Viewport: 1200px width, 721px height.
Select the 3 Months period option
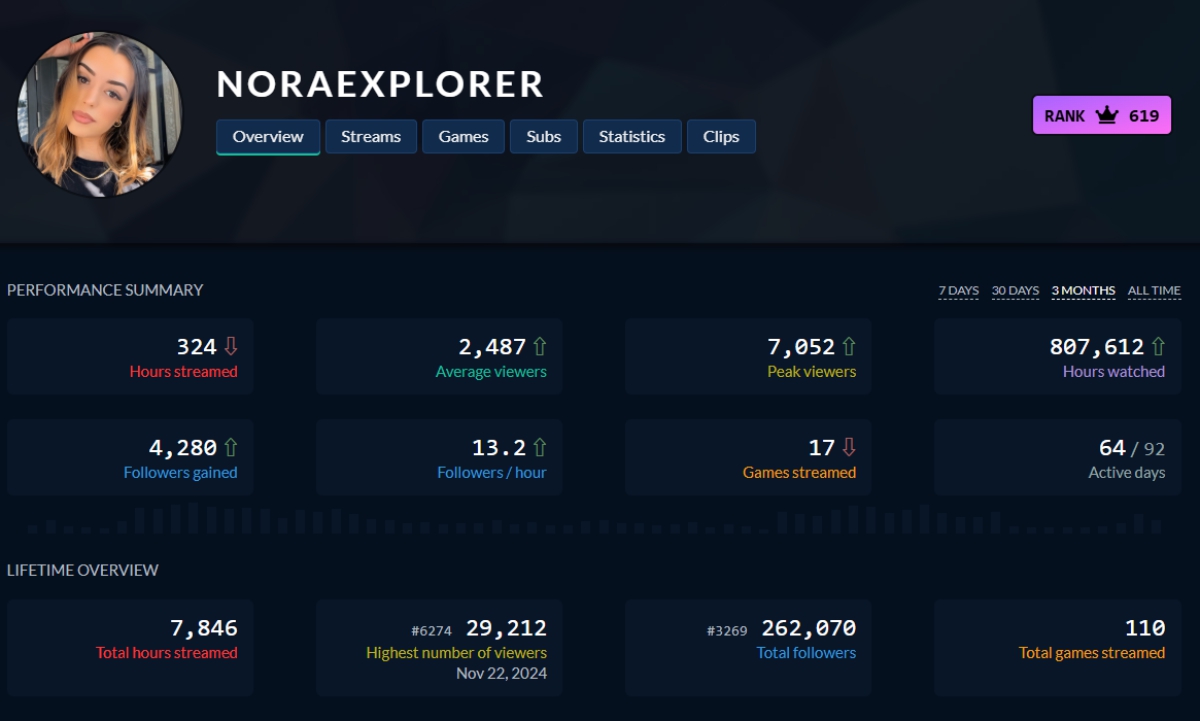(x=1083, y=291)
